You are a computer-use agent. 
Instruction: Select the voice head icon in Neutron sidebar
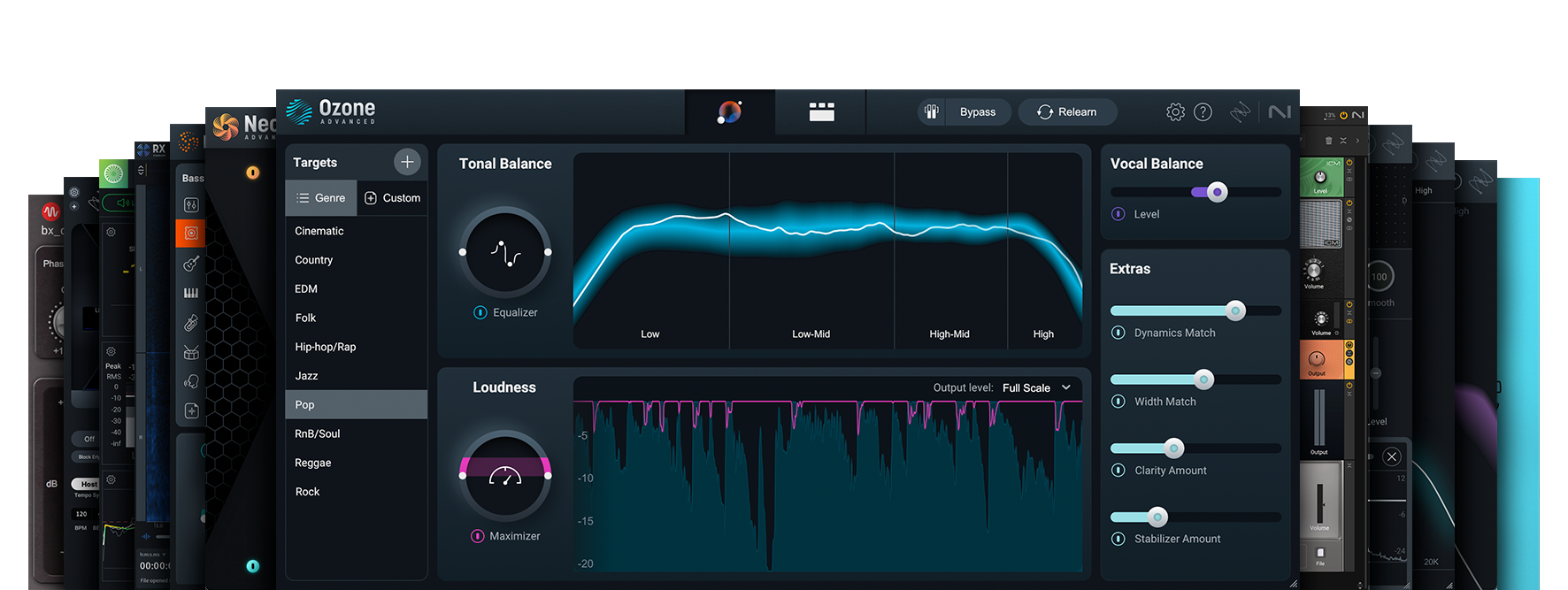click(191, 381)
